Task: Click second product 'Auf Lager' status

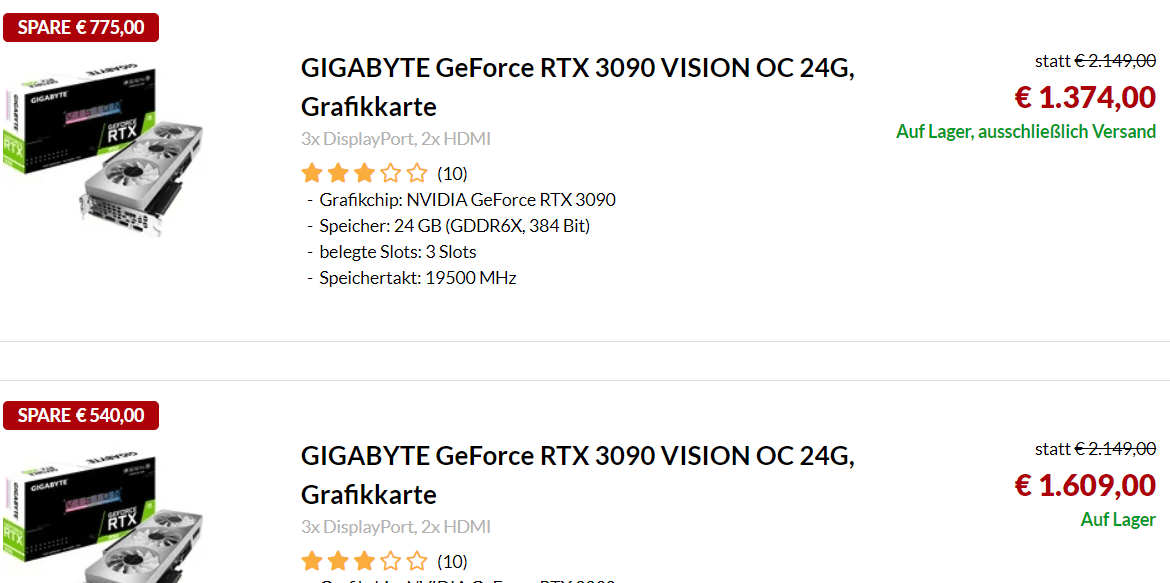Action: (1118, 520)
